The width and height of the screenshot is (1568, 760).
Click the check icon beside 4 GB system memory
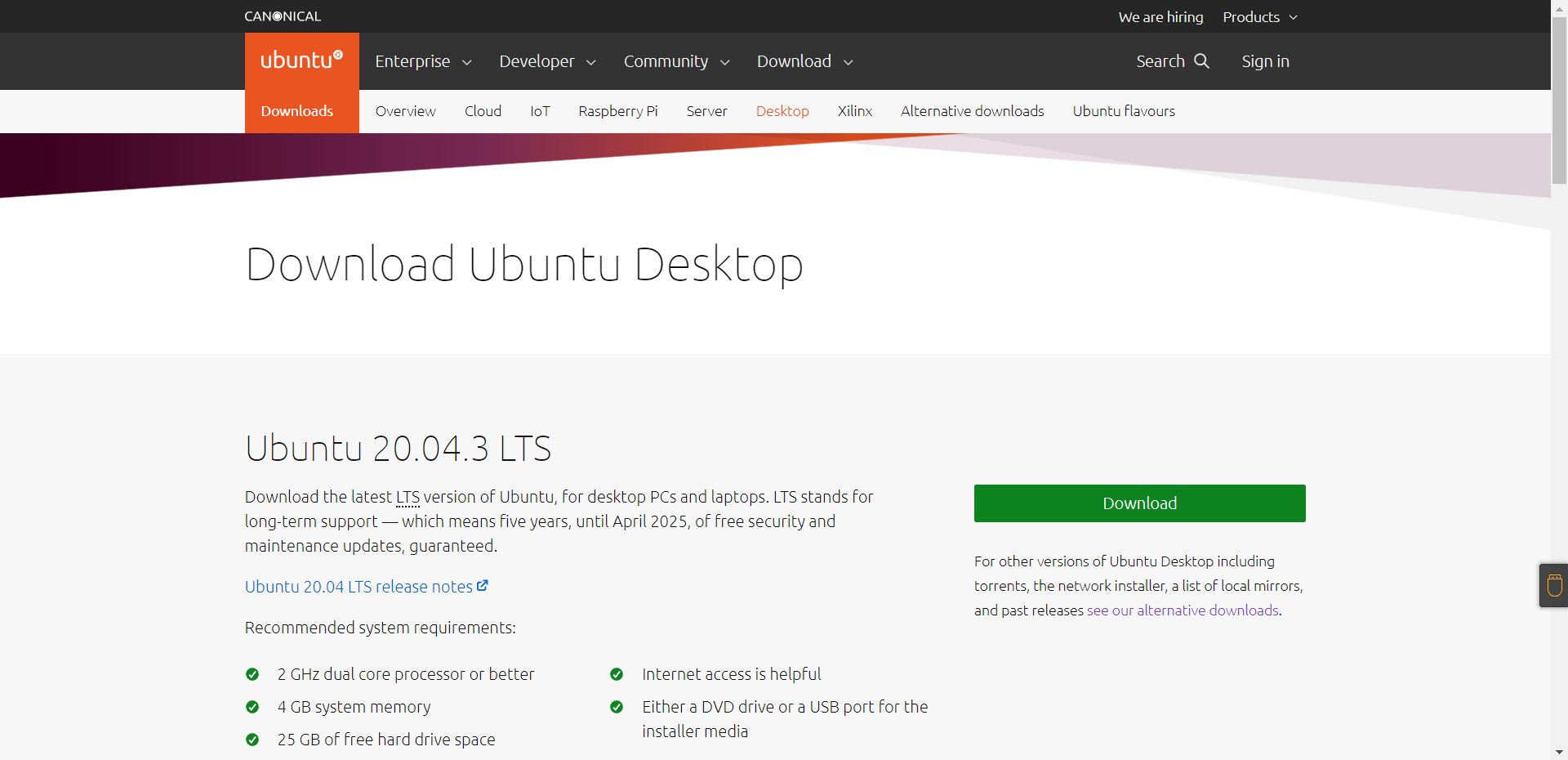click(x=252, y=707)
